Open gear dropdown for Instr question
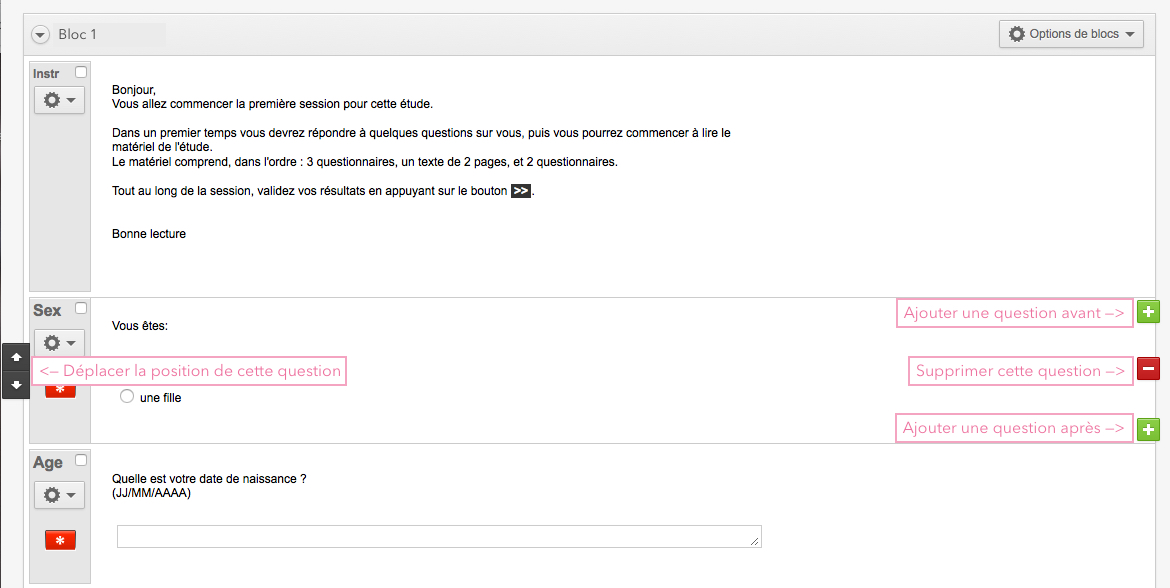1170x588 pixels. (x=60, y=100)
